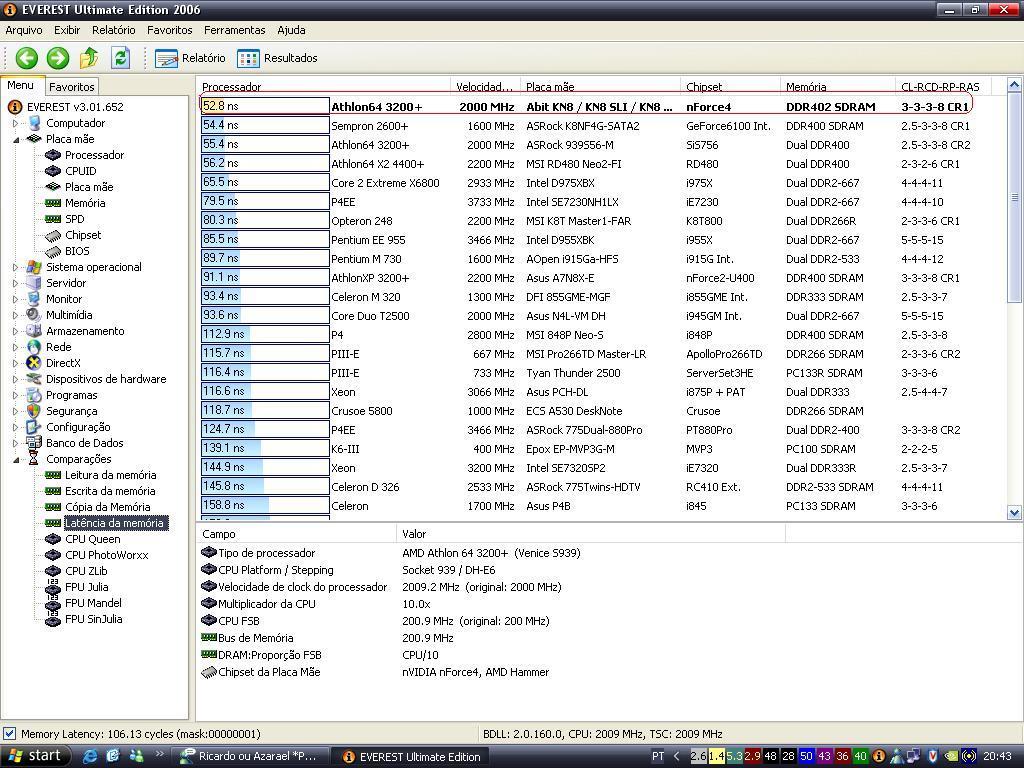This screenshot has height=768, width=1024.
Task: Open the Relatório toolbar button
Action: click(x=190, y=58)
